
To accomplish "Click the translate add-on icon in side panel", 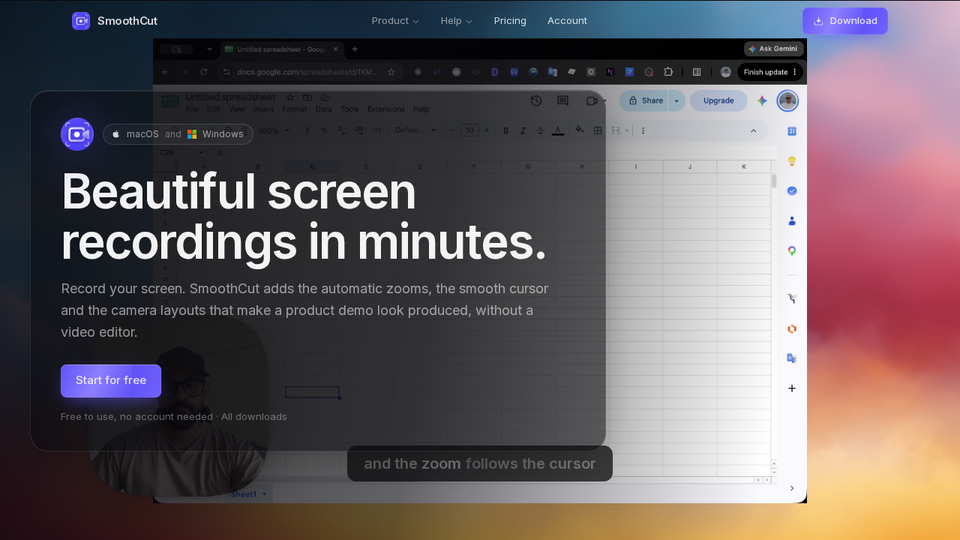I will coord(792,358).
